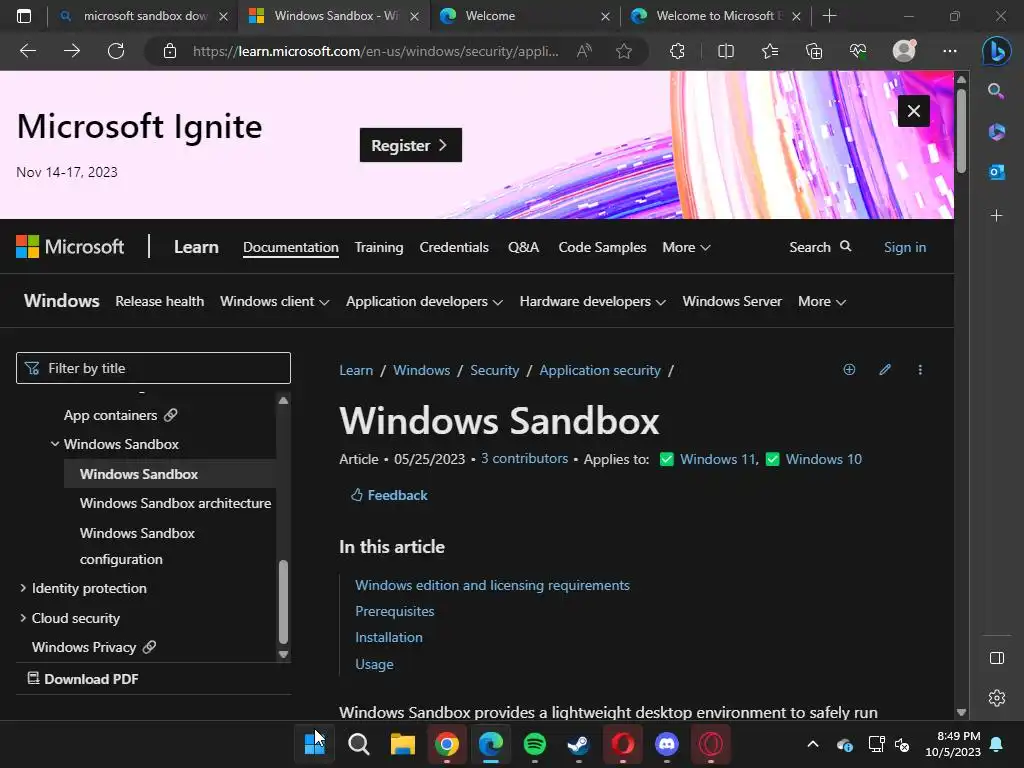Click the browser Back arrow
Screen dimensions: 1024x768
click(x=28, y=51)
